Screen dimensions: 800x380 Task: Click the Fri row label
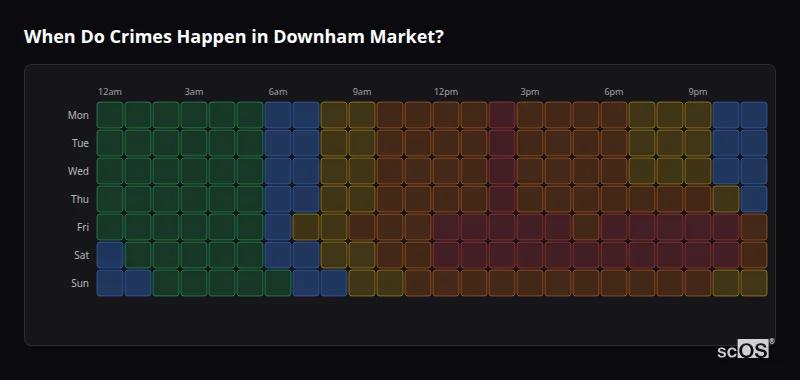83,227
